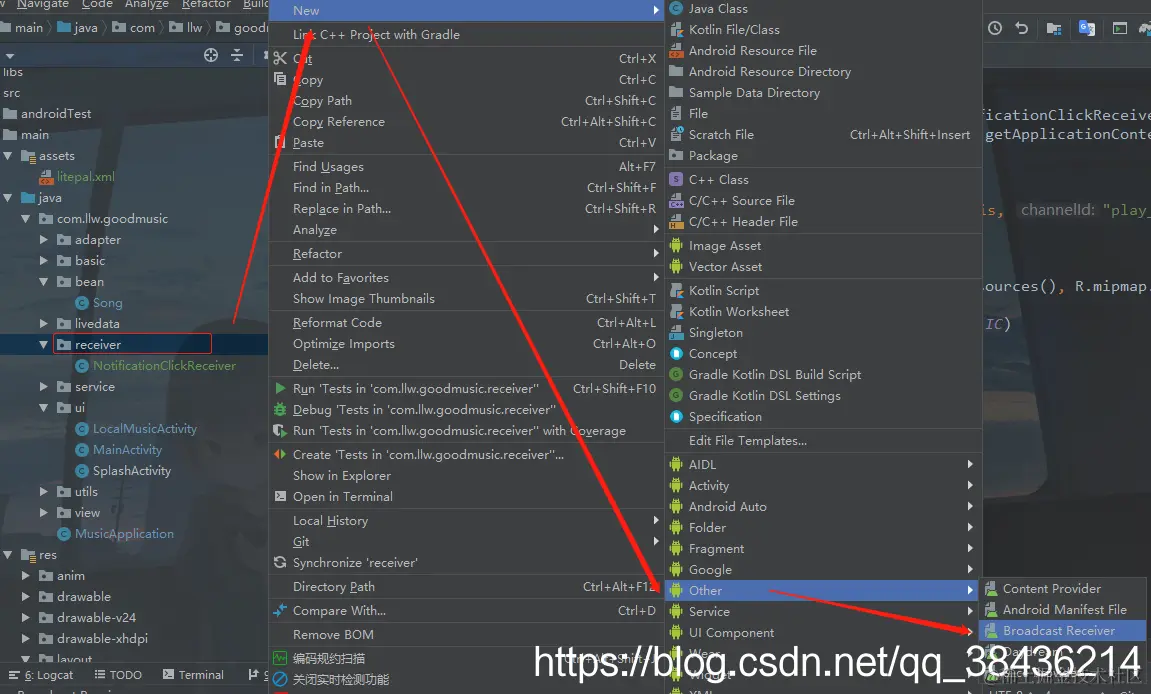Collapse the bean package folder
Screen dimensions: 1151x694
click(x=43, y=281)
